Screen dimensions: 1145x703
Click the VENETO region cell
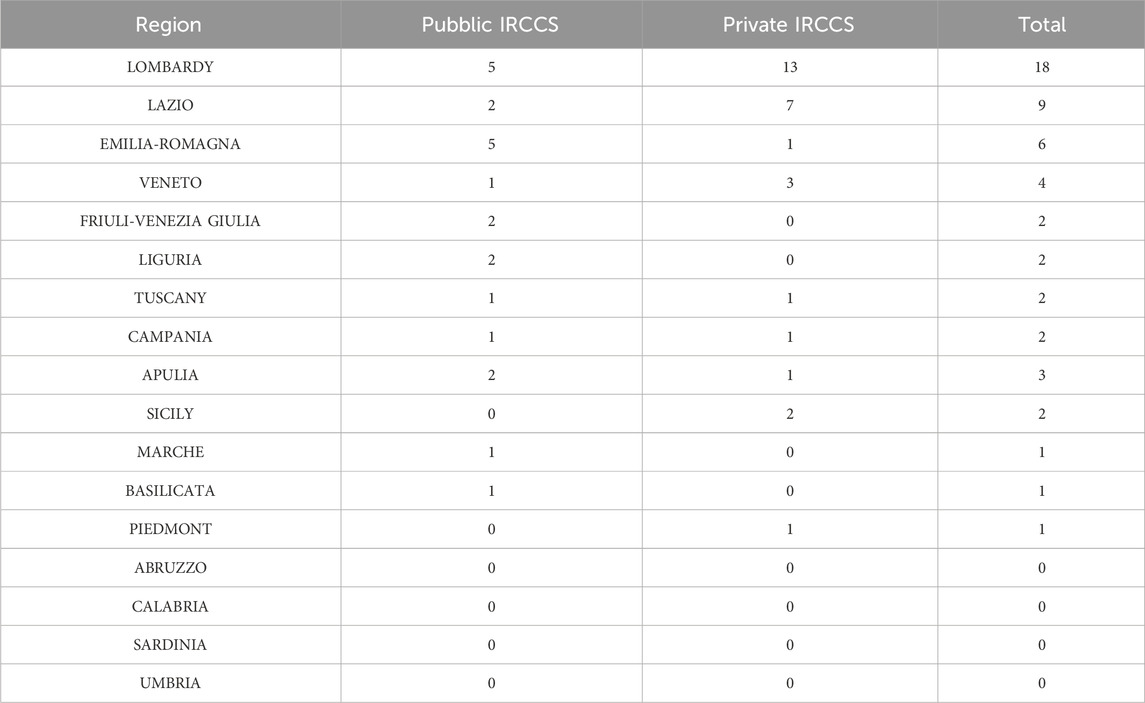[169, 183]
